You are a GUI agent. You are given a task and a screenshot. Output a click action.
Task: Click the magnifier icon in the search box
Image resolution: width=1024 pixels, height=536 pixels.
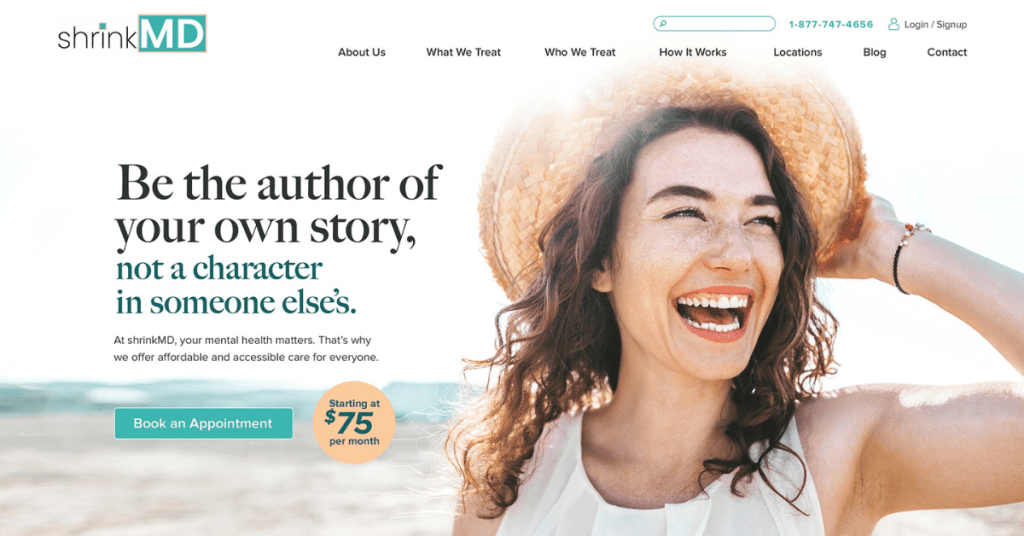click(x=663, y=24)
